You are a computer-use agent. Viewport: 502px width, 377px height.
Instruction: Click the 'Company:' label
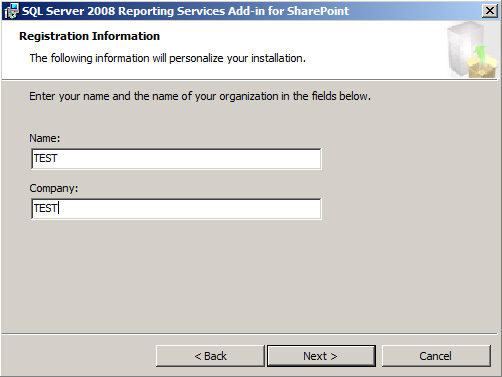pos(54,188)
